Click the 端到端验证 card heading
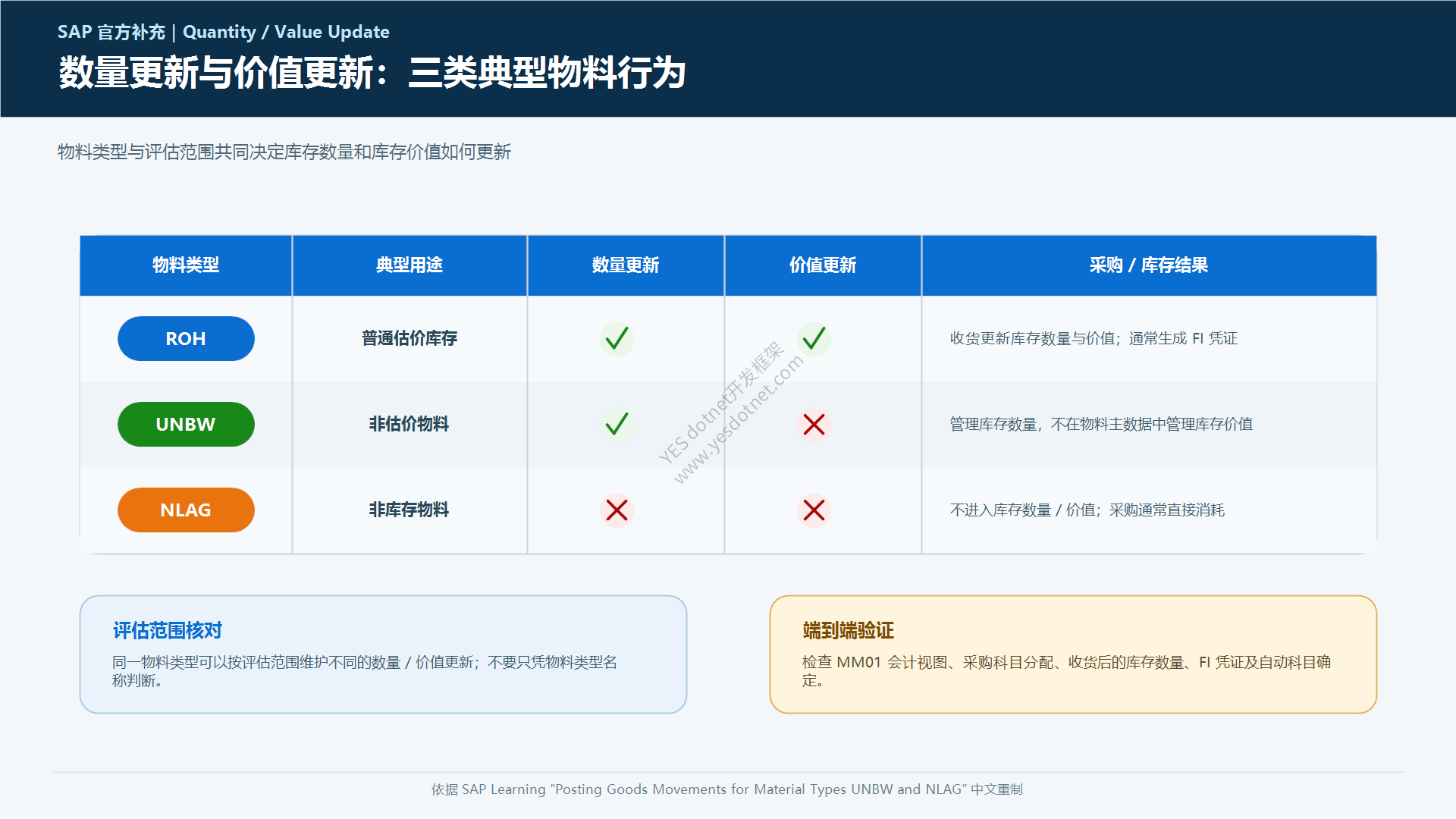 pyautogui.click(x=848, y=630)
